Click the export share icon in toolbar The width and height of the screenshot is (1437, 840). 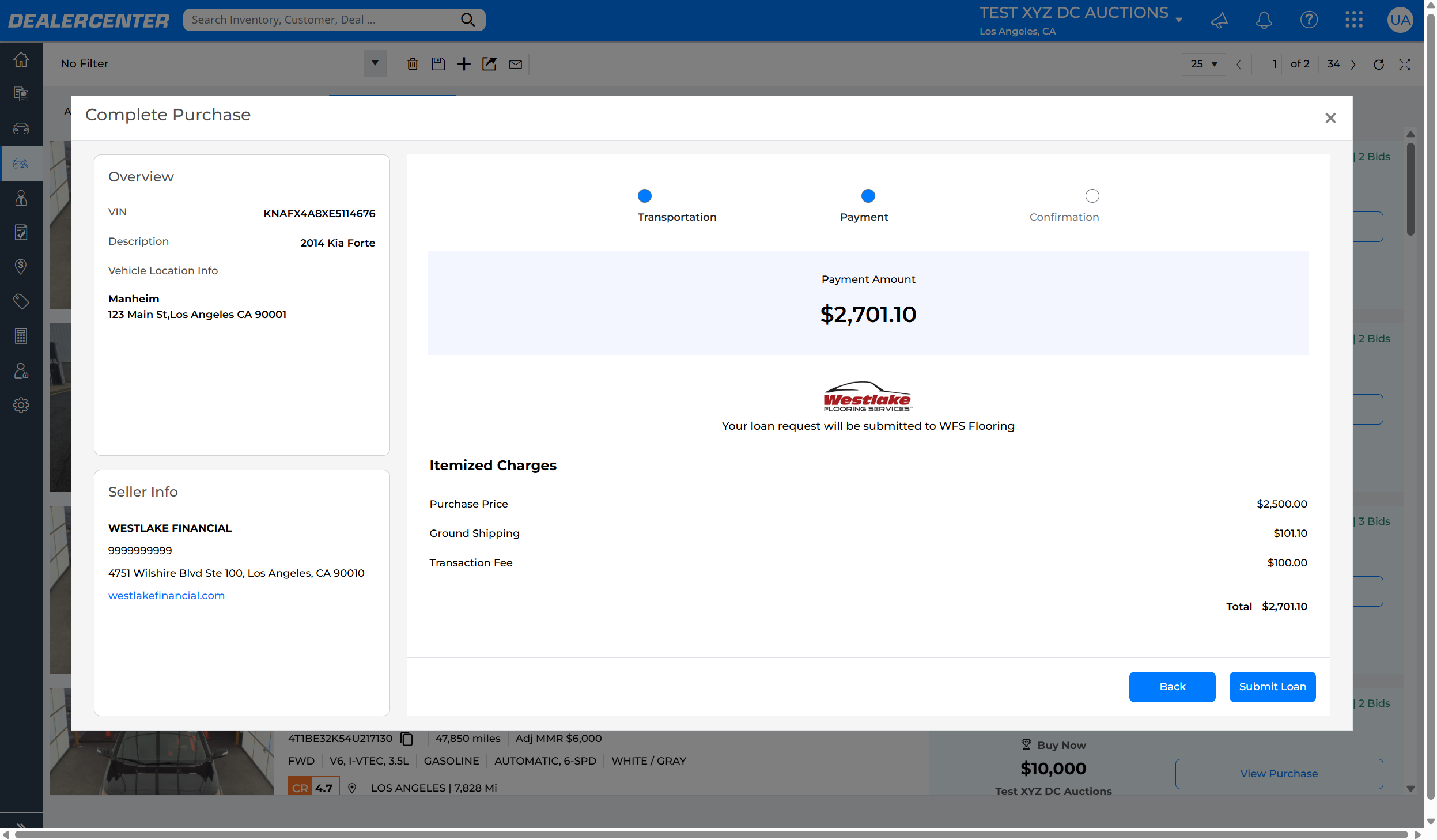tap(489, 64)
